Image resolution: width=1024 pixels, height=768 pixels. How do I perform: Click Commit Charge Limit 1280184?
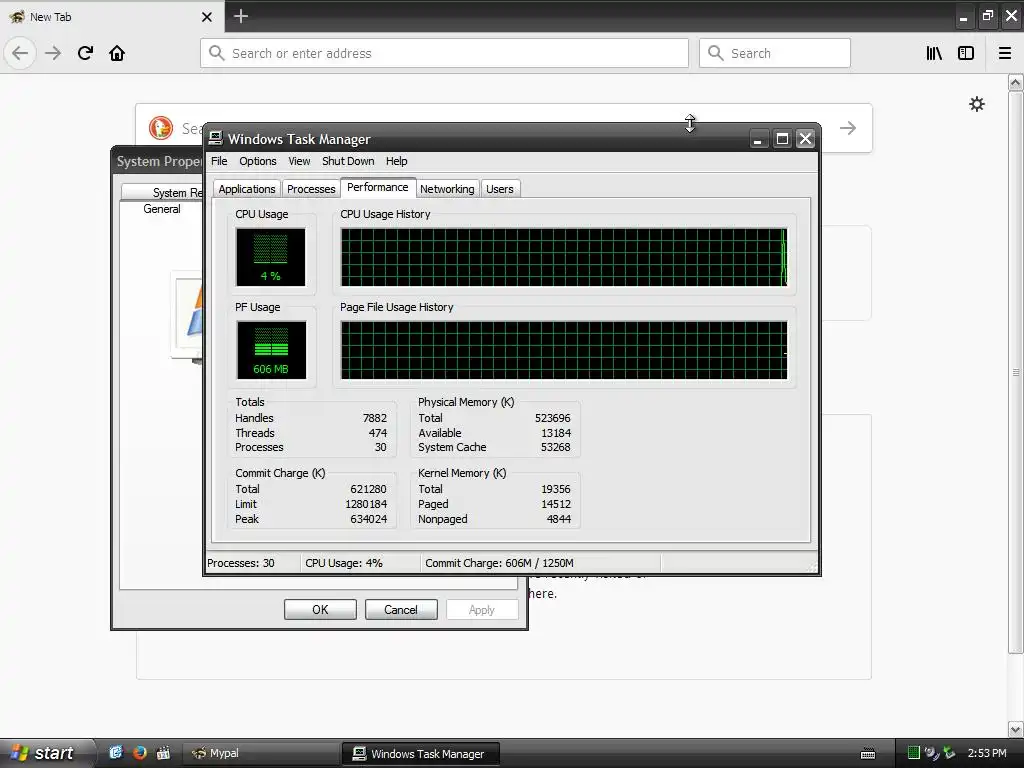366,504
